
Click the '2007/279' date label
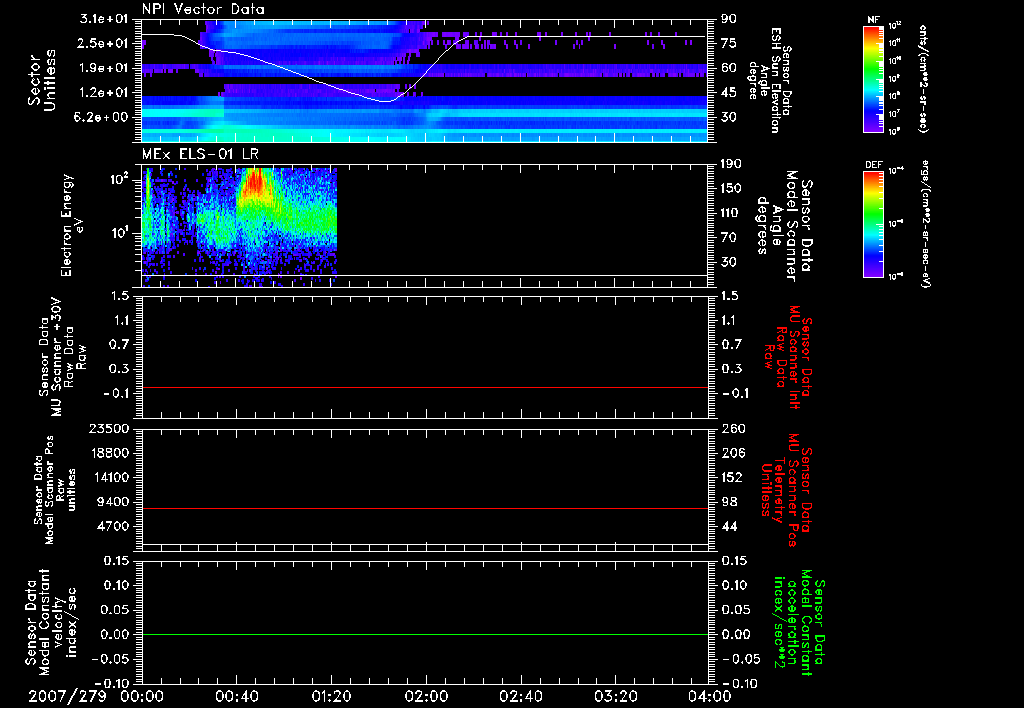point(67,697)
